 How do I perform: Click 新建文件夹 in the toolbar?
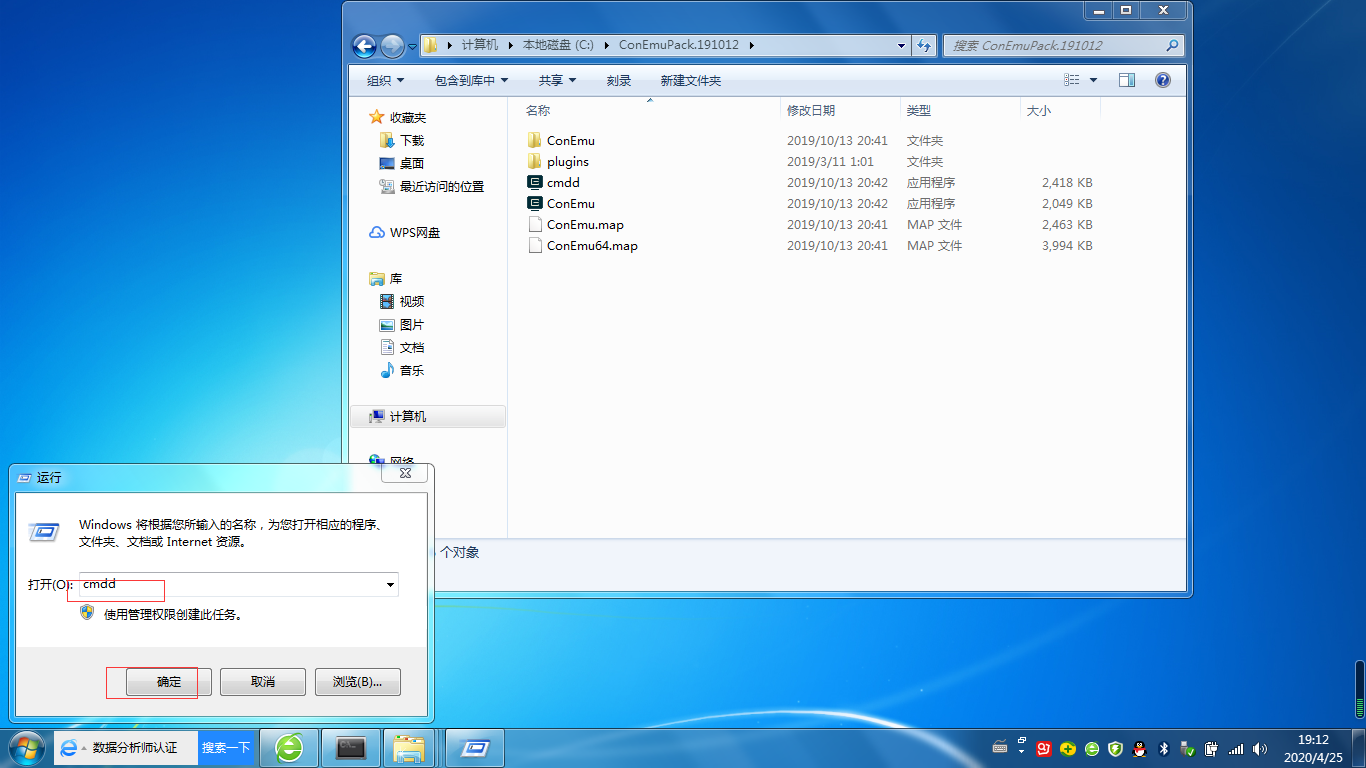point(691,80)
